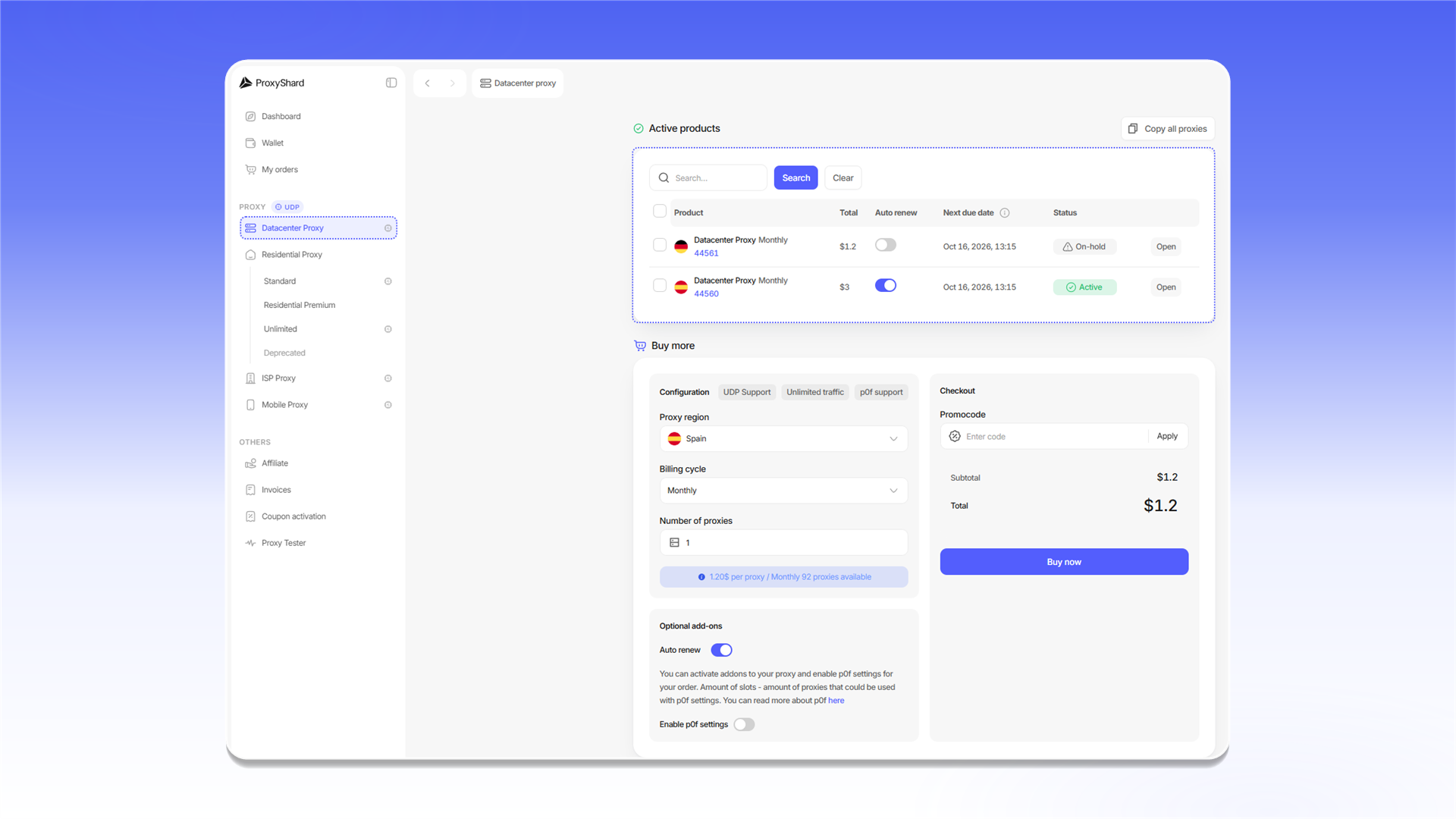Click proxy ID link 44561
Screen dimensions: 1456x819
(706, 253)
